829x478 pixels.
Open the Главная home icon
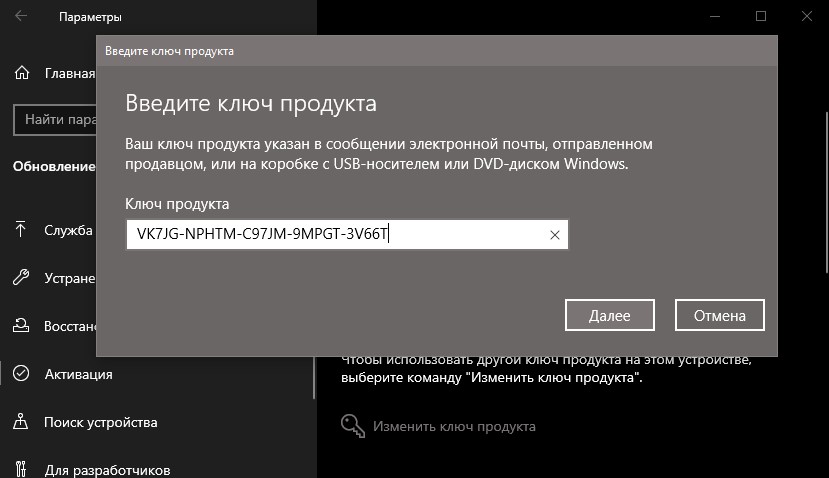(22, 73)
